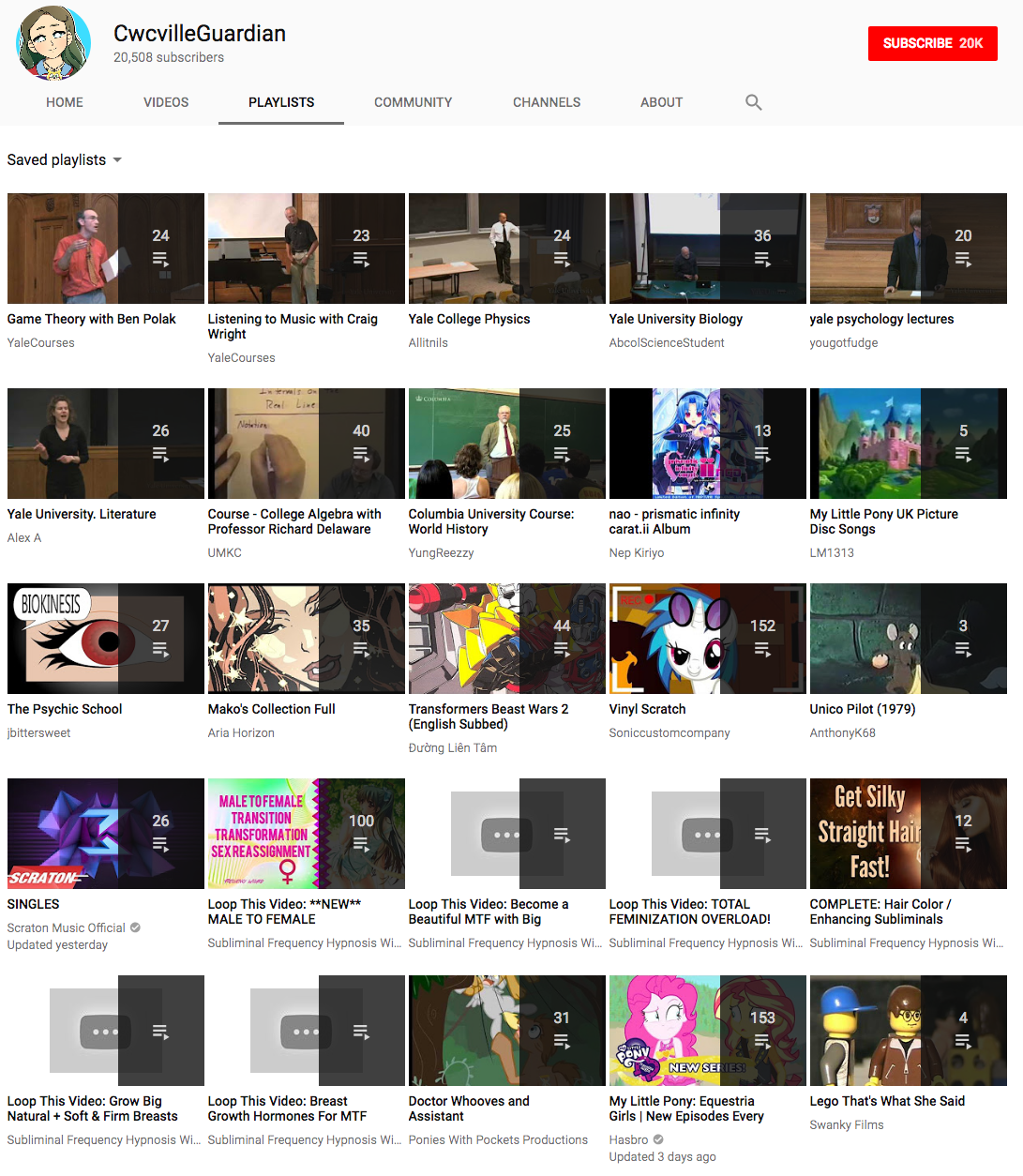Click playlist icon on Doctor Whooves thumbnail
Viewport: 1023px width, 1176px height.
(562, 1042)
